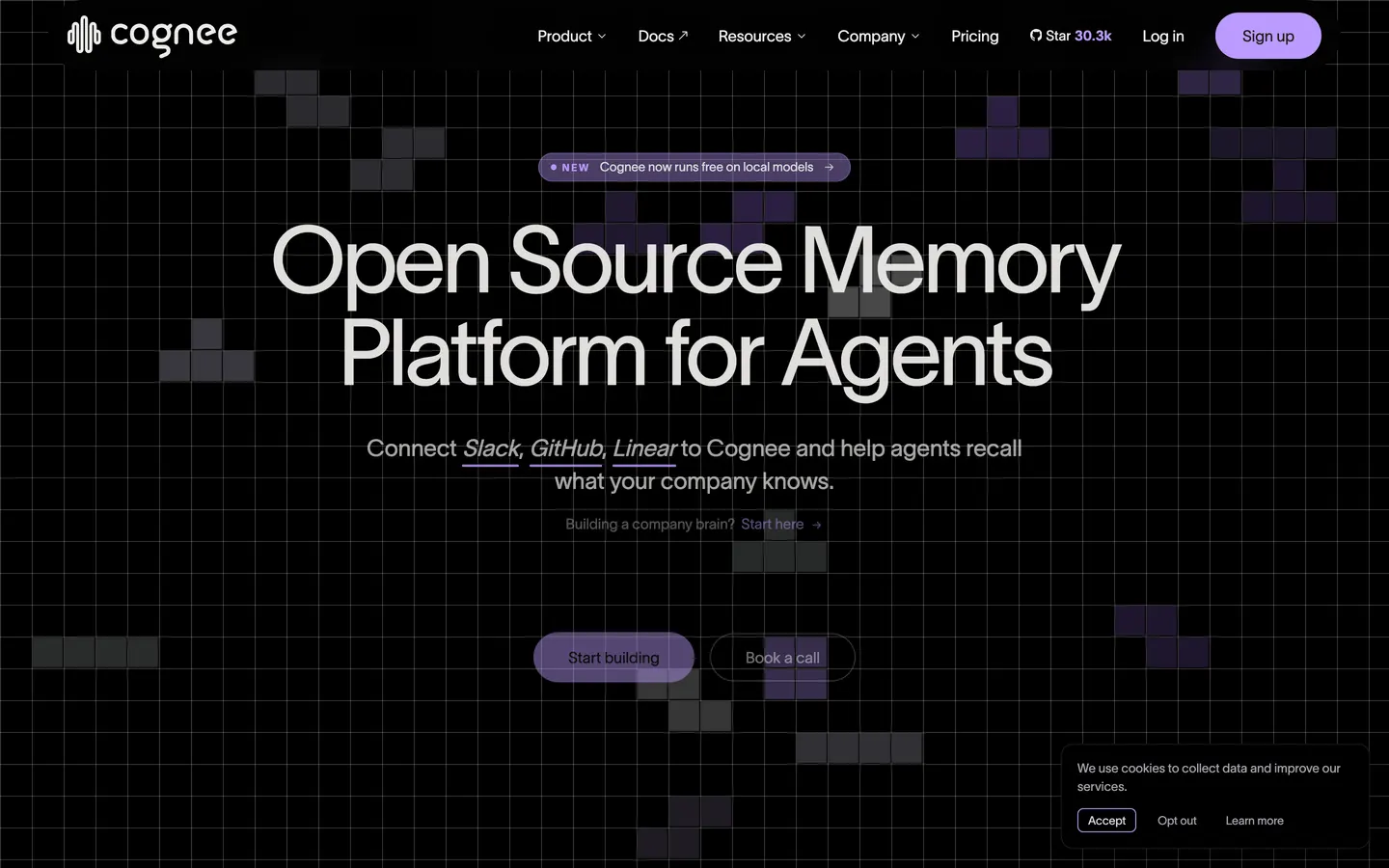Viewport: 1389px width, 868px height.
Task: Click the arrow icon in the NEW announcement pill
Action: pos(829,167)
